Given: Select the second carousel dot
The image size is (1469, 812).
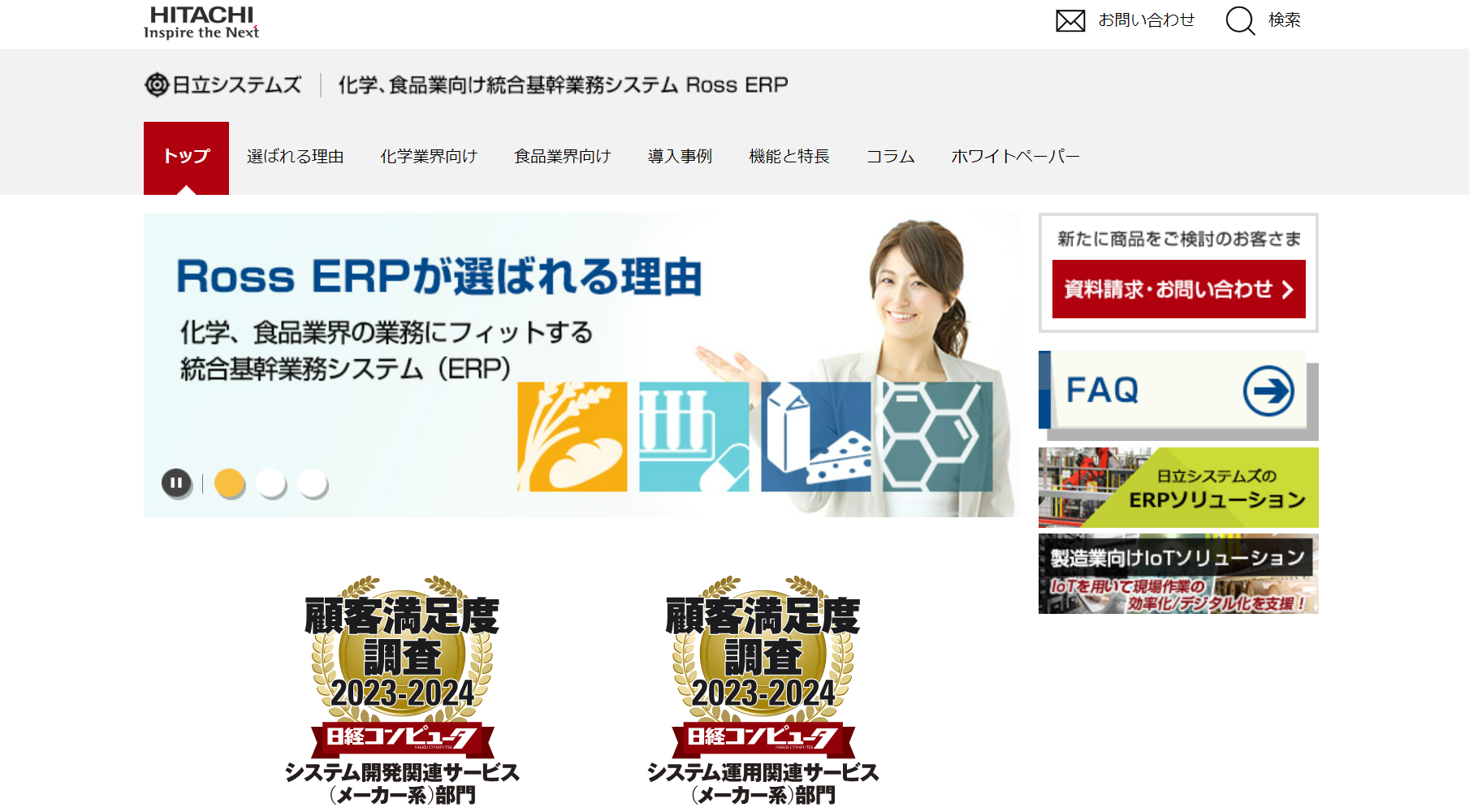Looking at the screenshot, I should tap(271, 482).
